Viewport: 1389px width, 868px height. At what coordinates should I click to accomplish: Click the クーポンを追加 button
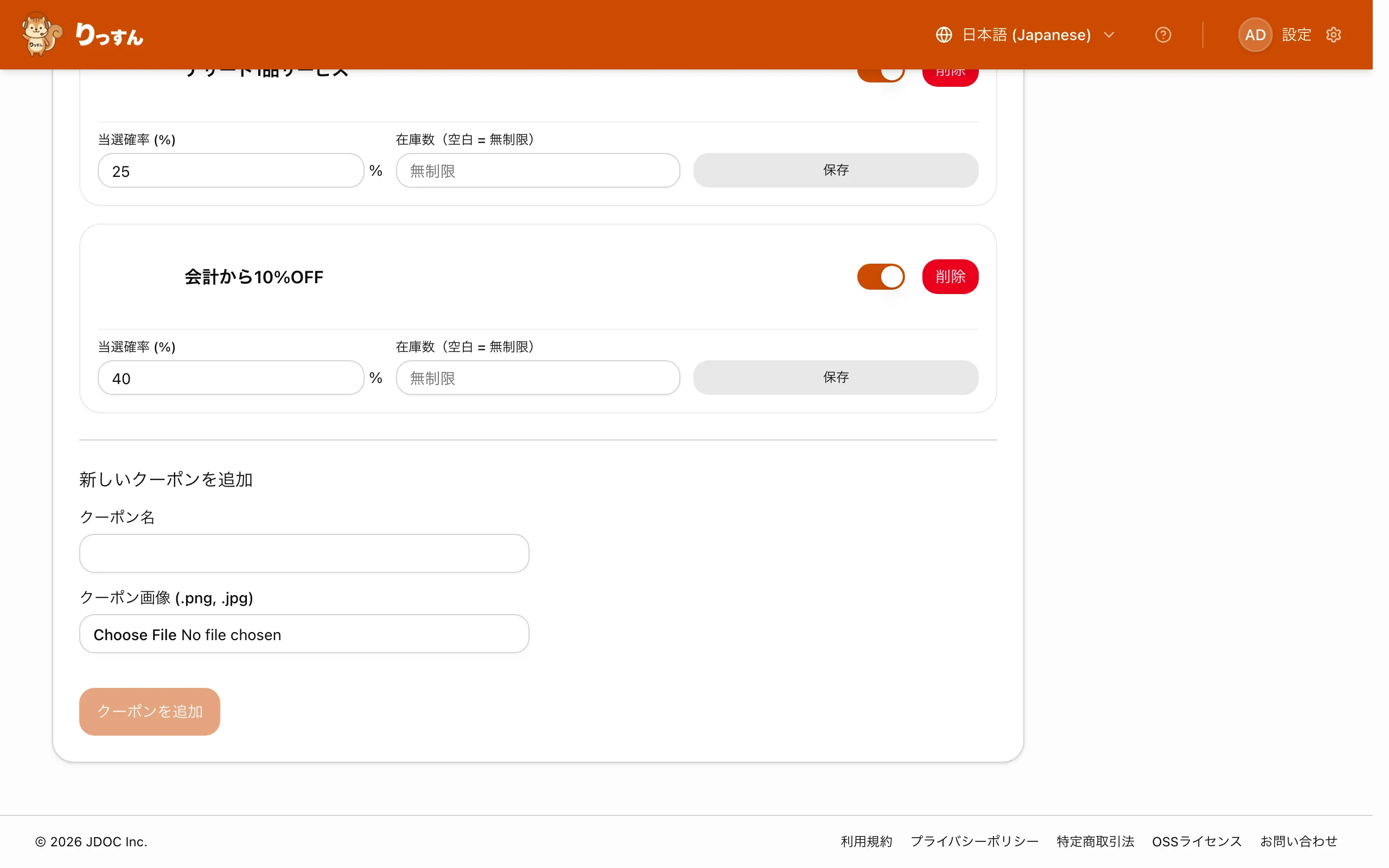(150, 712)
